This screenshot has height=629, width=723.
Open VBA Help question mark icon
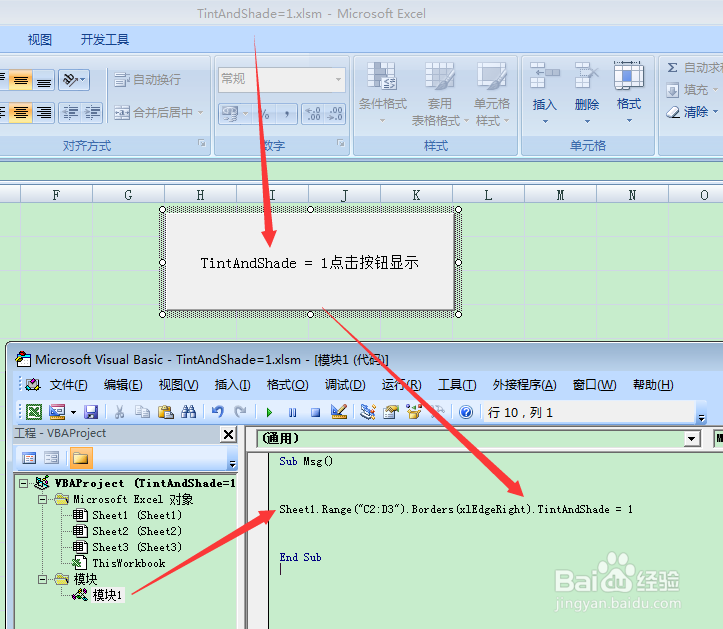[466, 411]
